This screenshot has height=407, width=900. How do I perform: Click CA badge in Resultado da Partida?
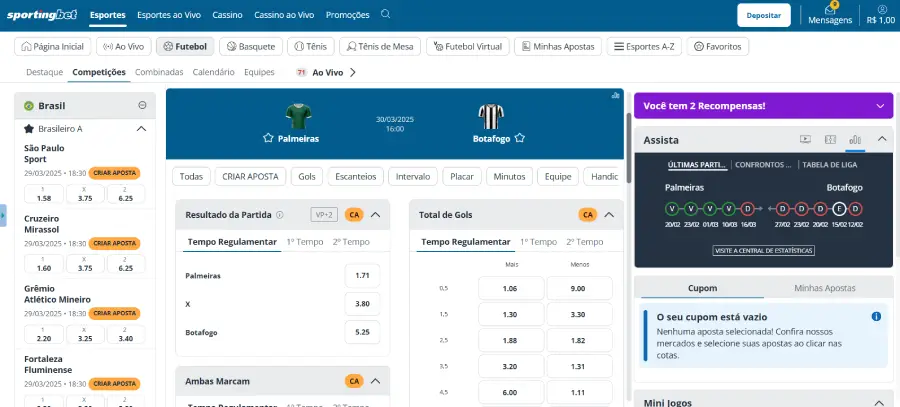tap(354, 215)
